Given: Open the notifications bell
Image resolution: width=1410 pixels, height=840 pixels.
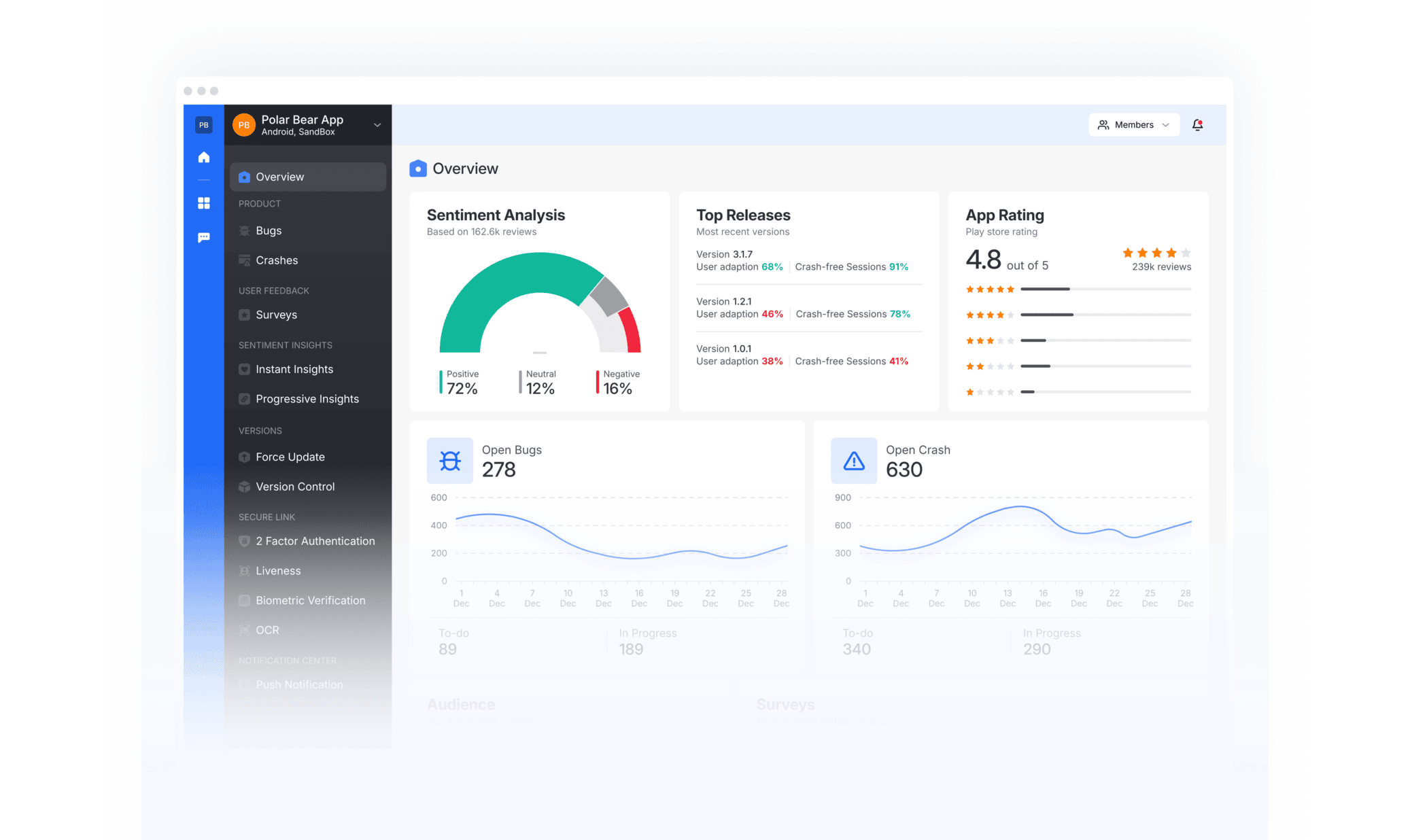Looking at the screenshot, I should point(1197,125).
